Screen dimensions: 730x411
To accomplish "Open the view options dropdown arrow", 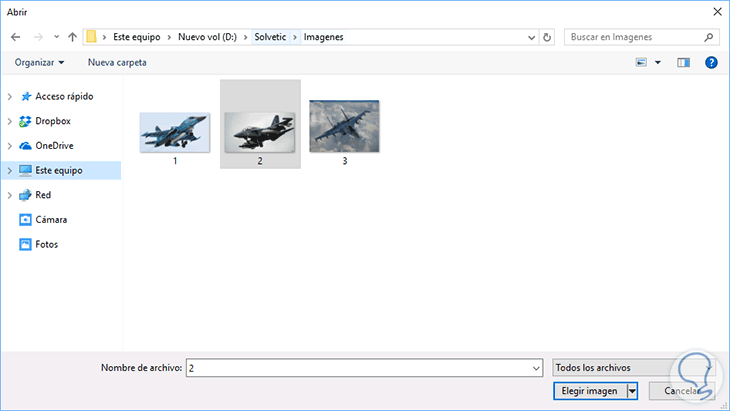I will [x=658, y=62].
